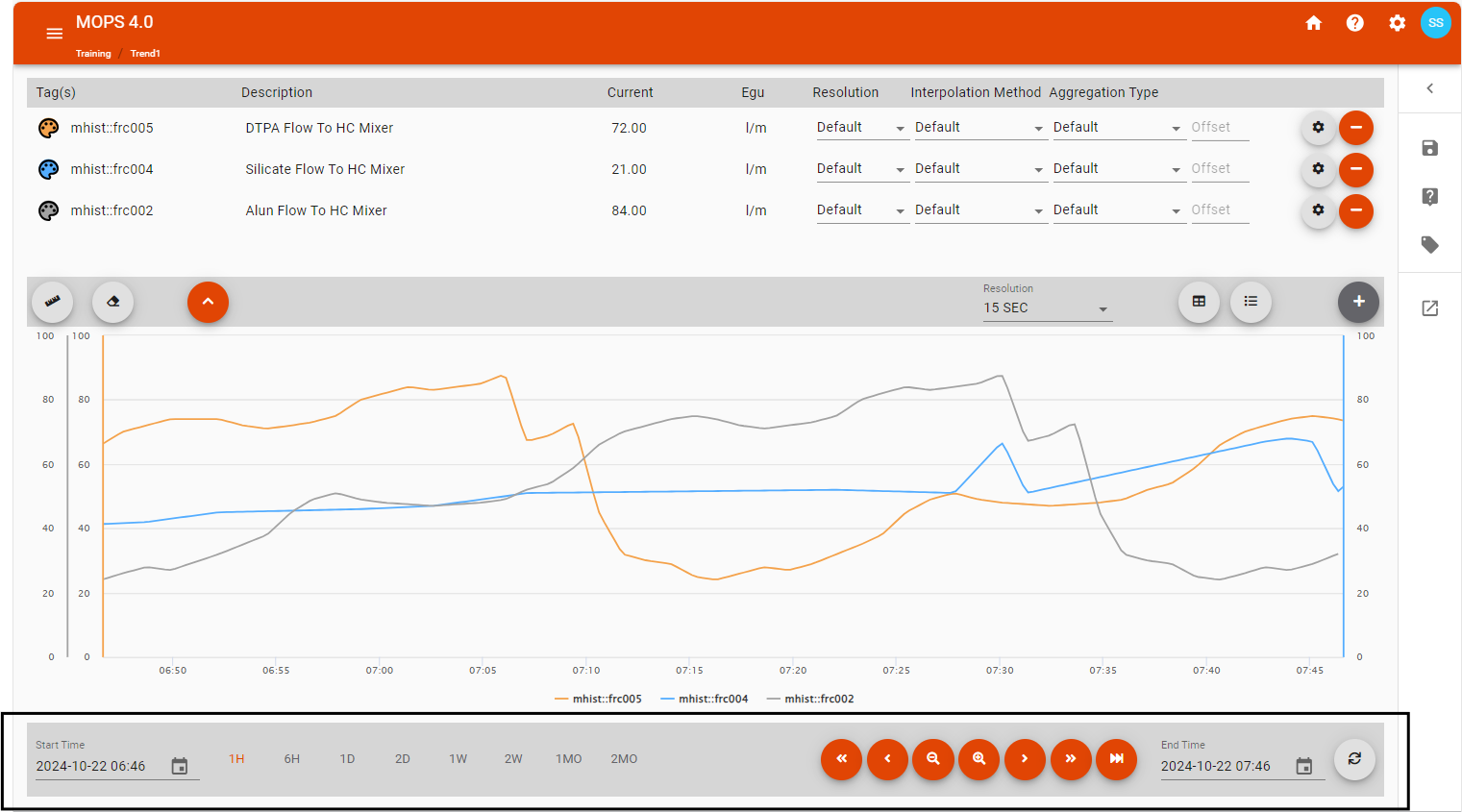Go to home via house icon

pyautogui.click(x=1313, y=23)
